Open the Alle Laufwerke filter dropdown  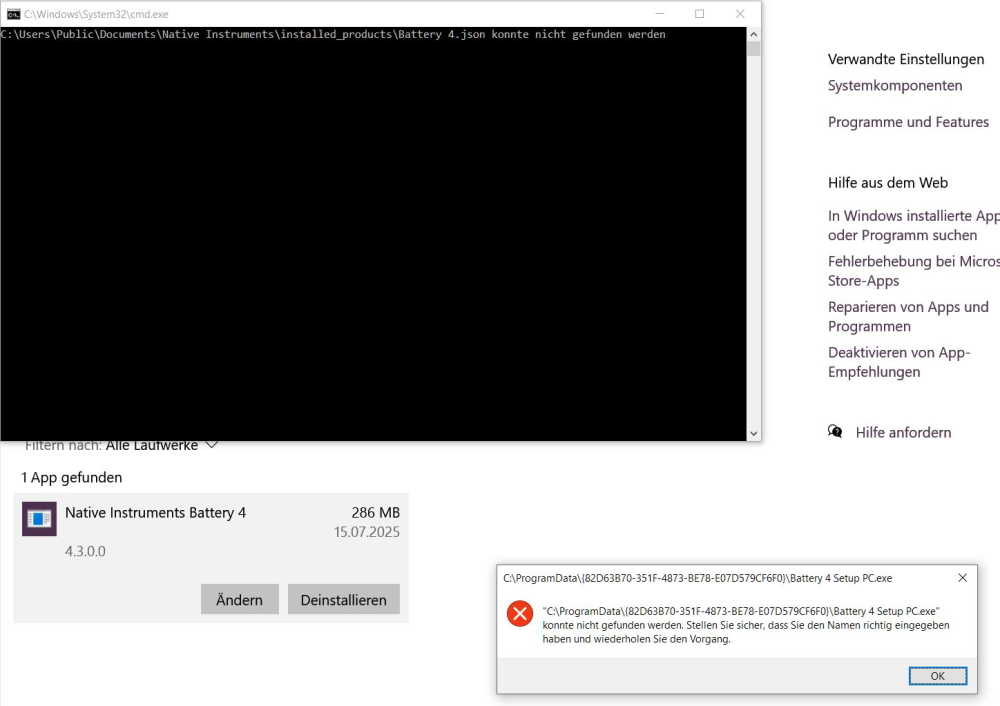pyautogui.click(x=161, y=445)
